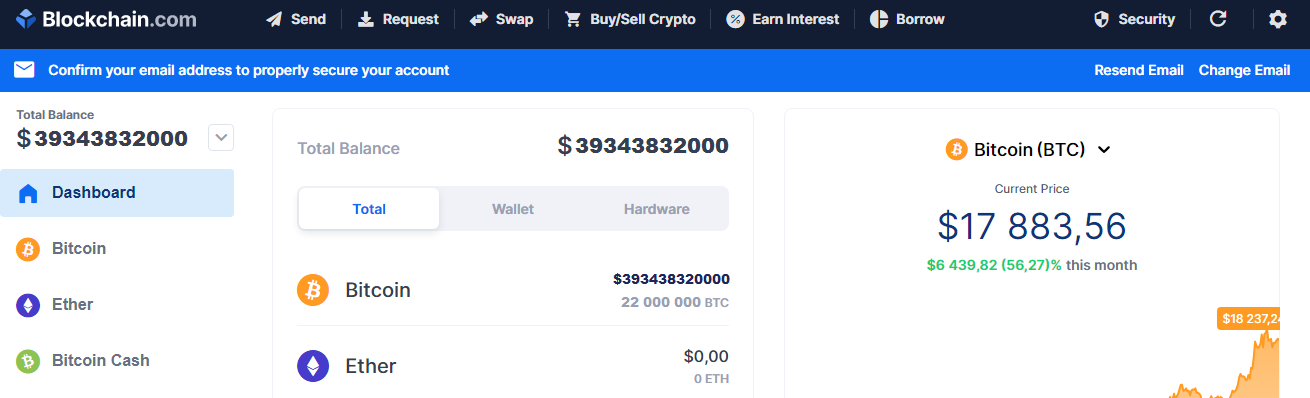Image resolution: width=1310 pixels, height=398 pixels.
Task: Open Send via paper plane icon
Action: (x=274, y=19)
